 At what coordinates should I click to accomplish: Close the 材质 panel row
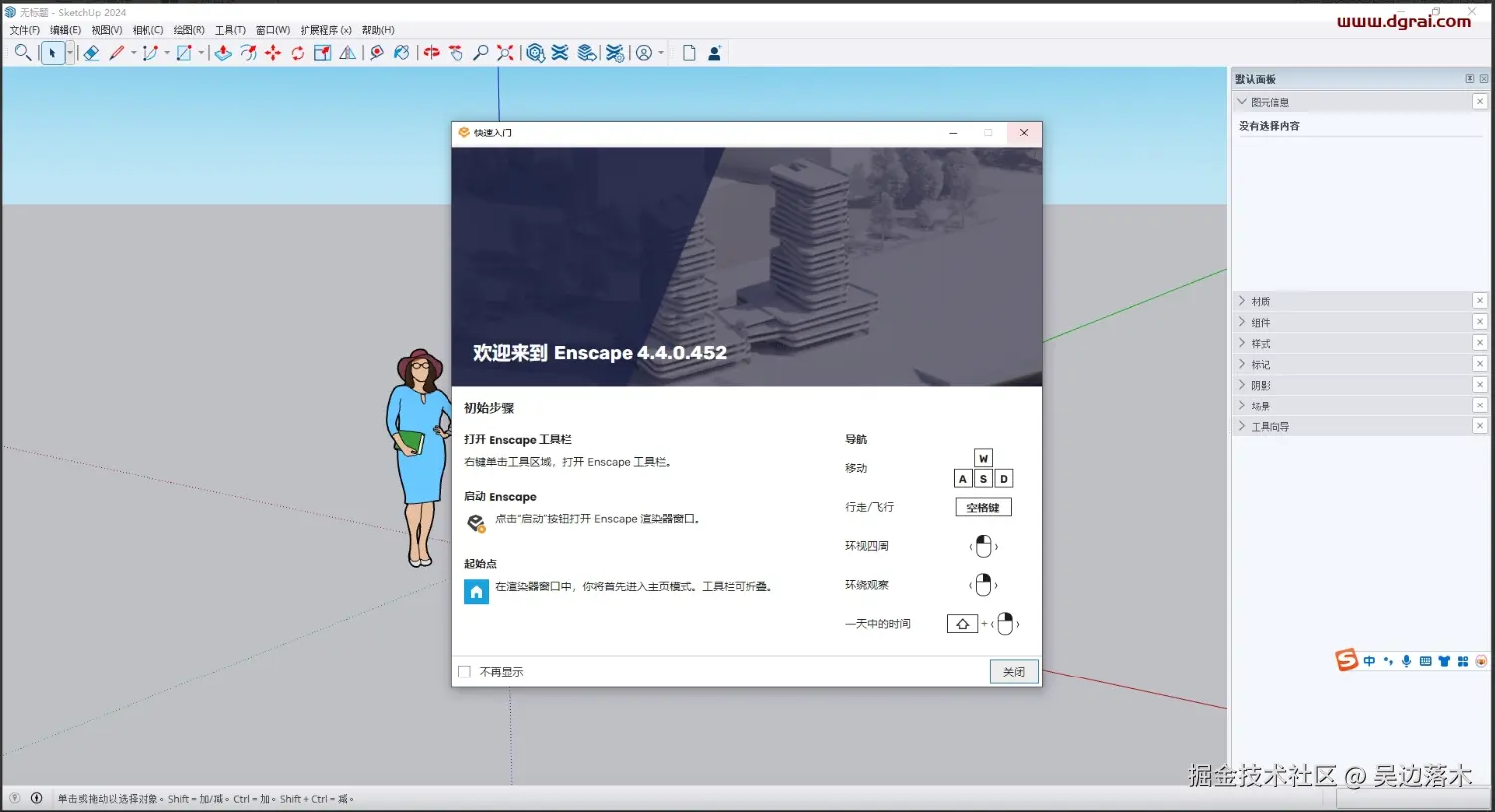tap(1480, 301)
